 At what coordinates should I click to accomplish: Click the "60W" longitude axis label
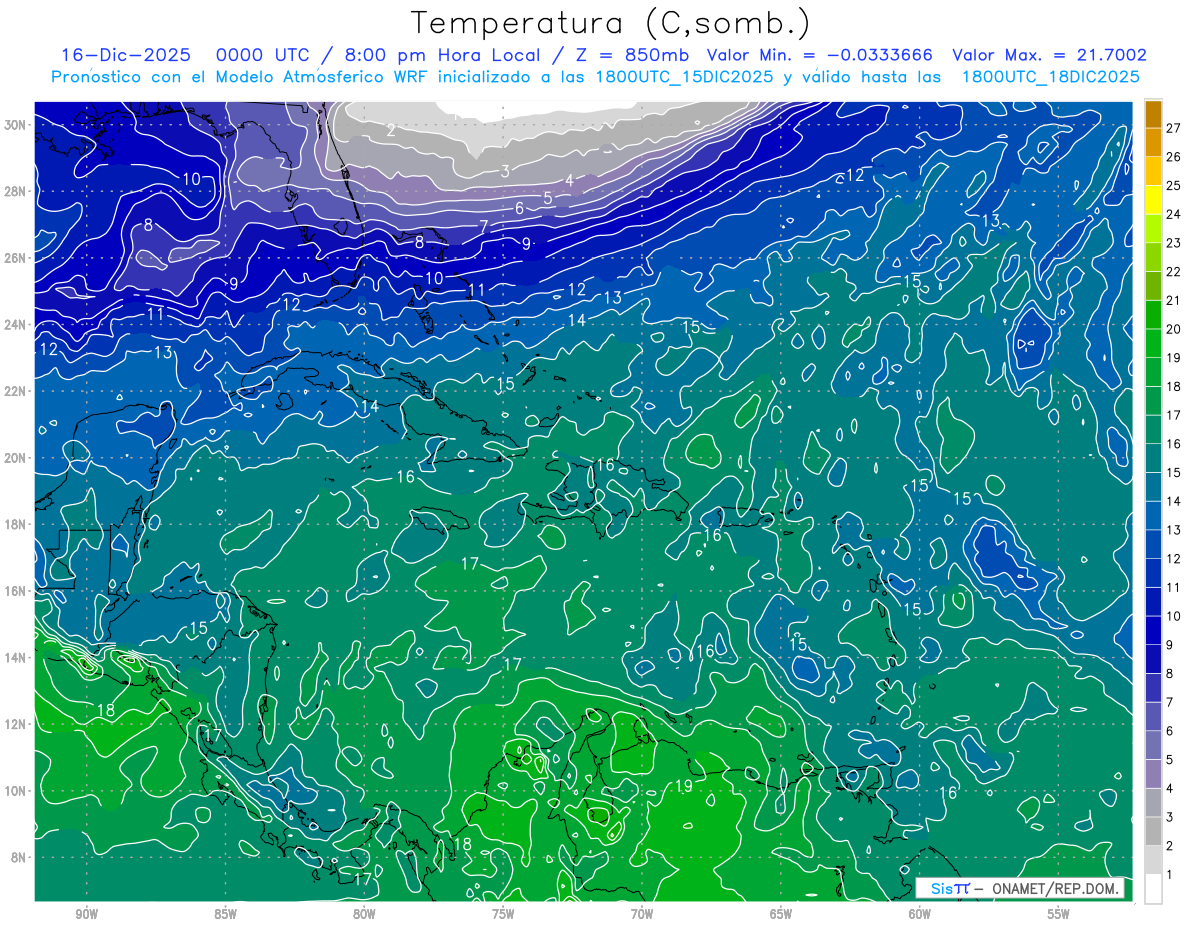pyautogui.click(x=920, y=914)
